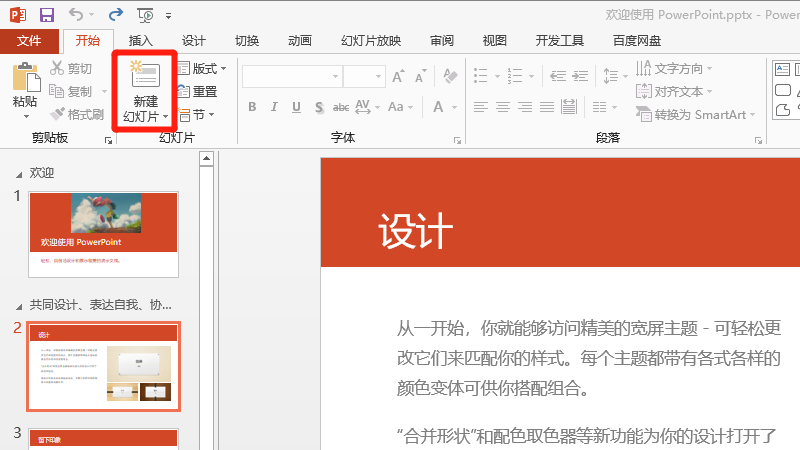800x450 pixels.
Task: Select slide 1 thumbnail 欢迎使用 PowerPoint
Action: 103,234
